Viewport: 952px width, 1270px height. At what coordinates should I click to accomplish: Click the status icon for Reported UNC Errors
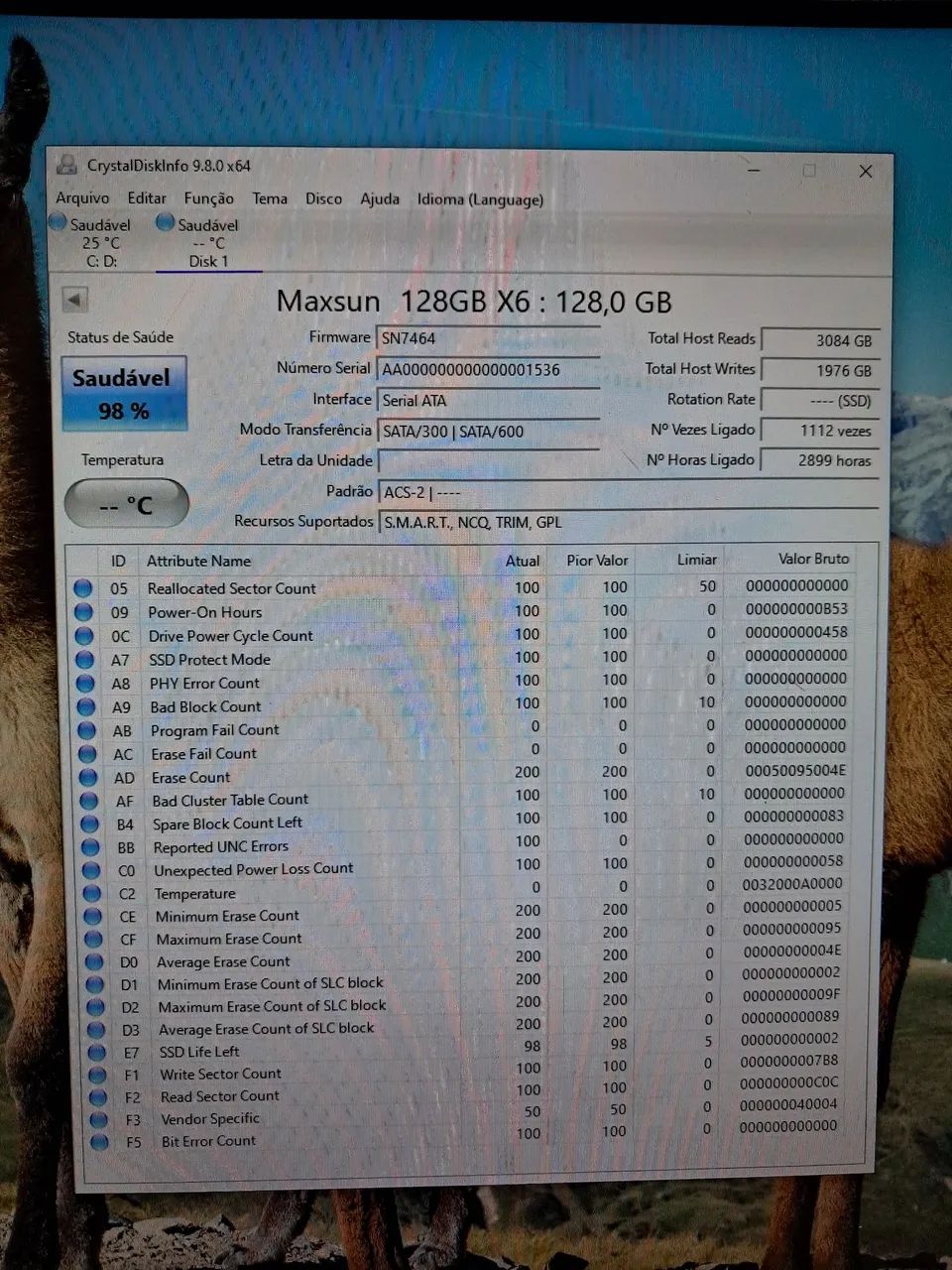90,847
